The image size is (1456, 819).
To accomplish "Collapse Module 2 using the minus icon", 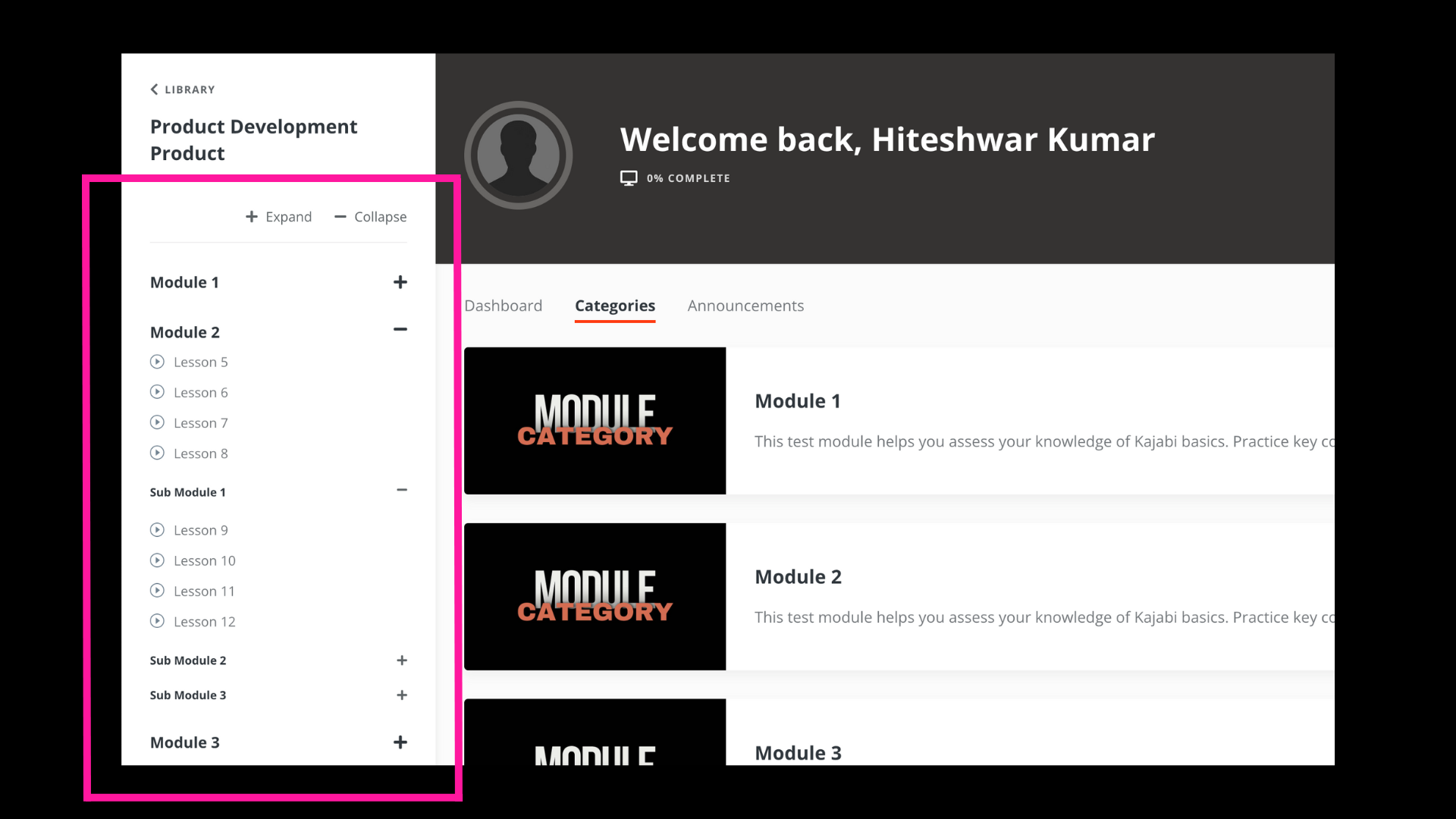I will (x=400, y=329).
